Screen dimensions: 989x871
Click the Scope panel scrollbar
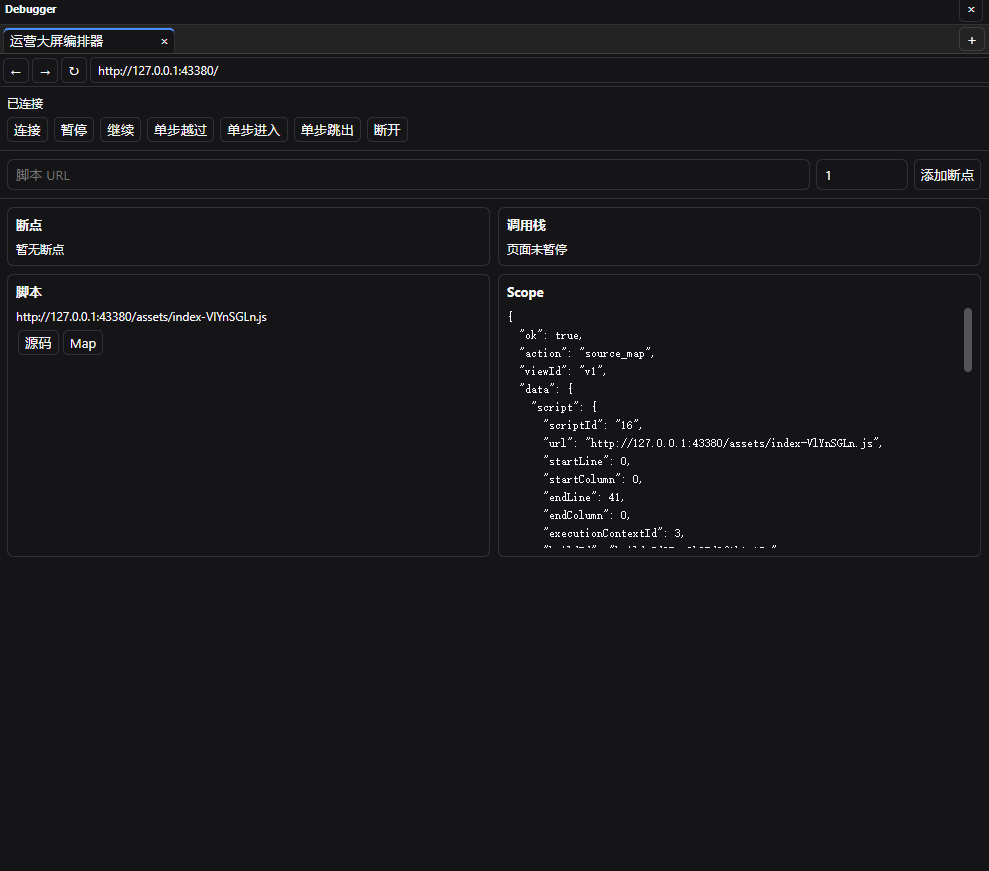(968, 340)
